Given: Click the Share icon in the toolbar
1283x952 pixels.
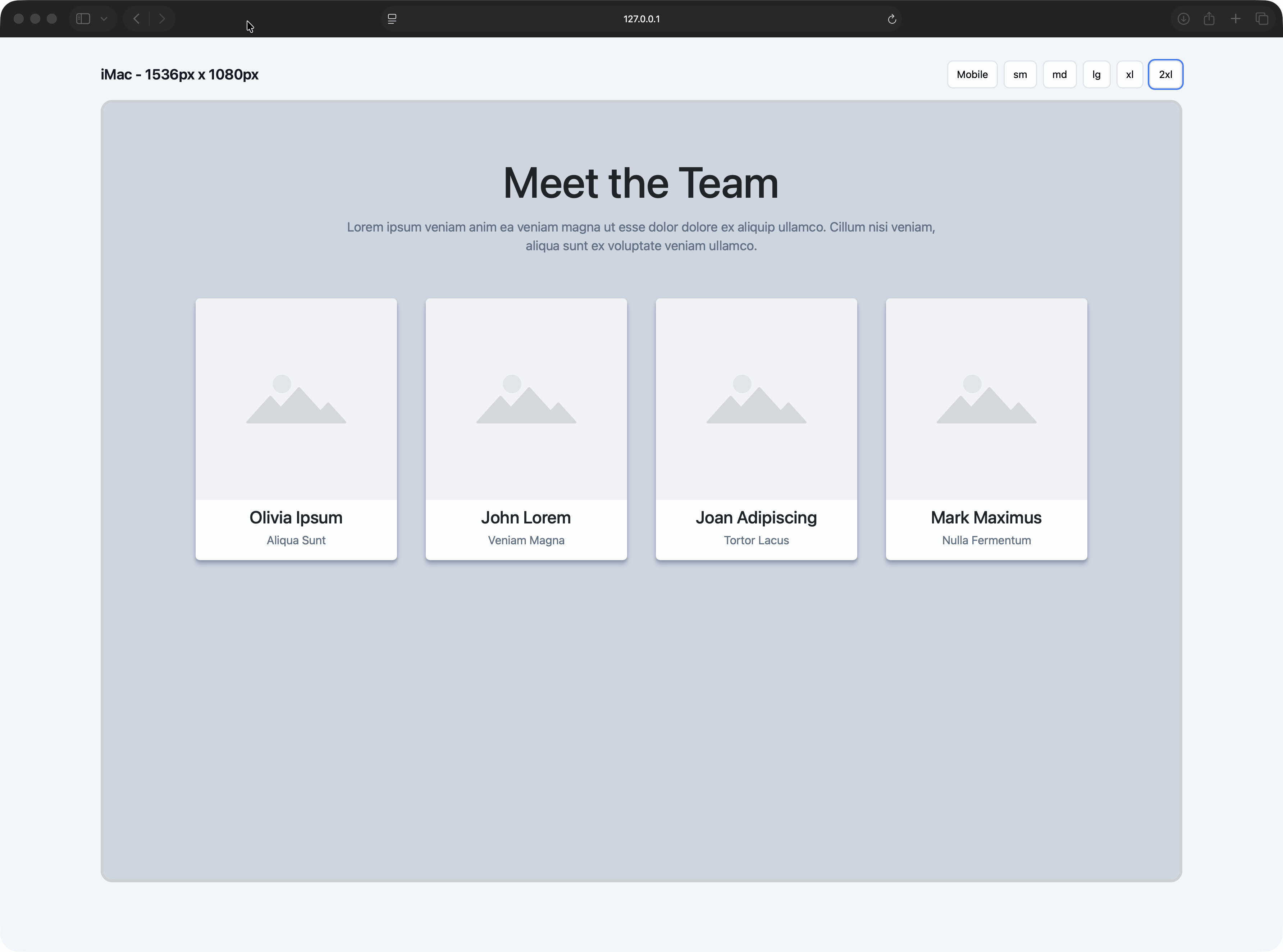Looking at the screenshot, I should 1209,19.
